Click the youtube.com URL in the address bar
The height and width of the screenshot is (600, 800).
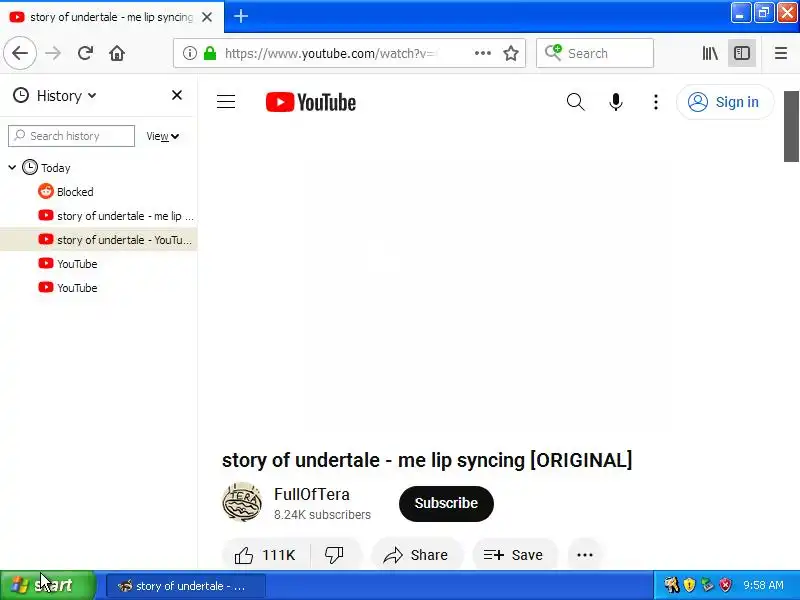tap(330, 53)
